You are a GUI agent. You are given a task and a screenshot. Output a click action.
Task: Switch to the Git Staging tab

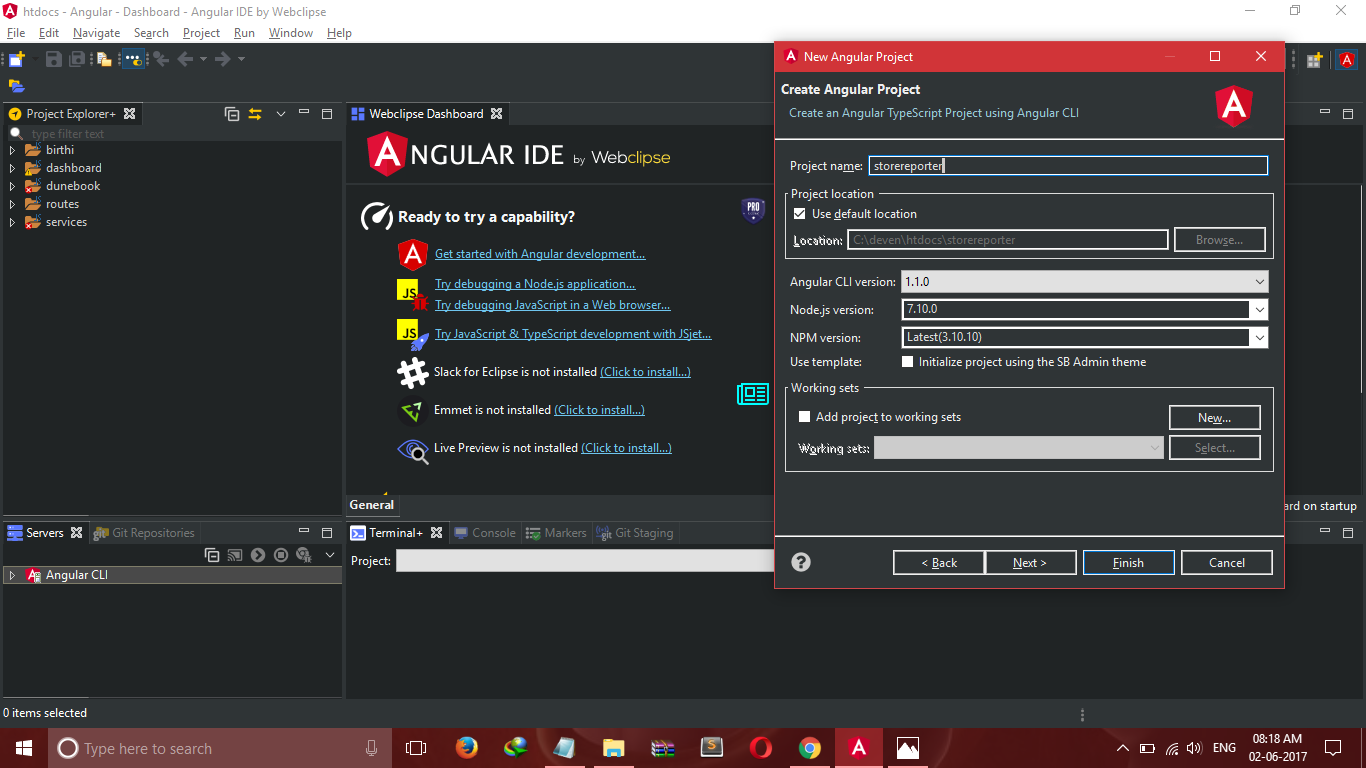coord(636,533)
